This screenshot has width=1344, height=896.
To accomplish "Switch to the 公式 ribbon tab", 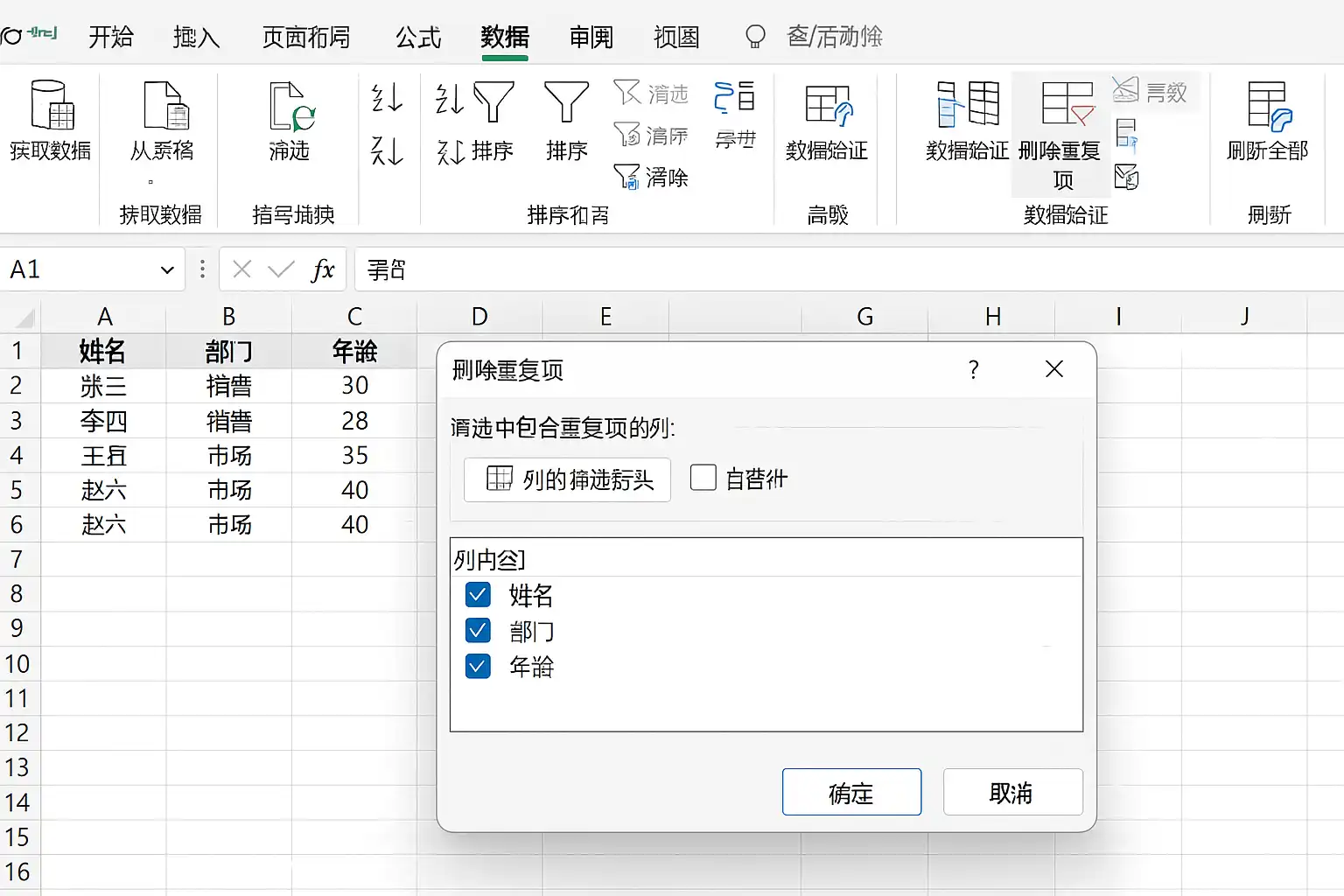I will tap(418, 38).
